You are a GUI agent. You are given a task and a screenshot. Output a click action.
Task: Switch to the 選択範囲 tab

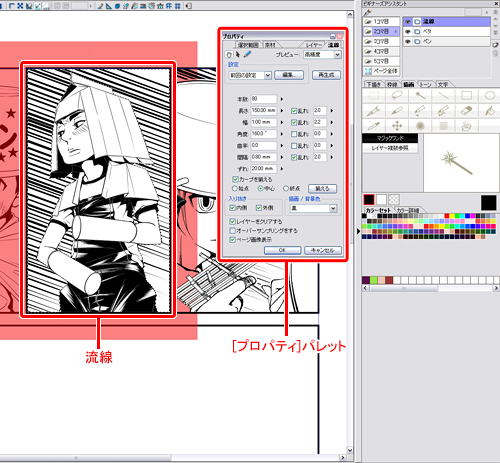(248, 45)
